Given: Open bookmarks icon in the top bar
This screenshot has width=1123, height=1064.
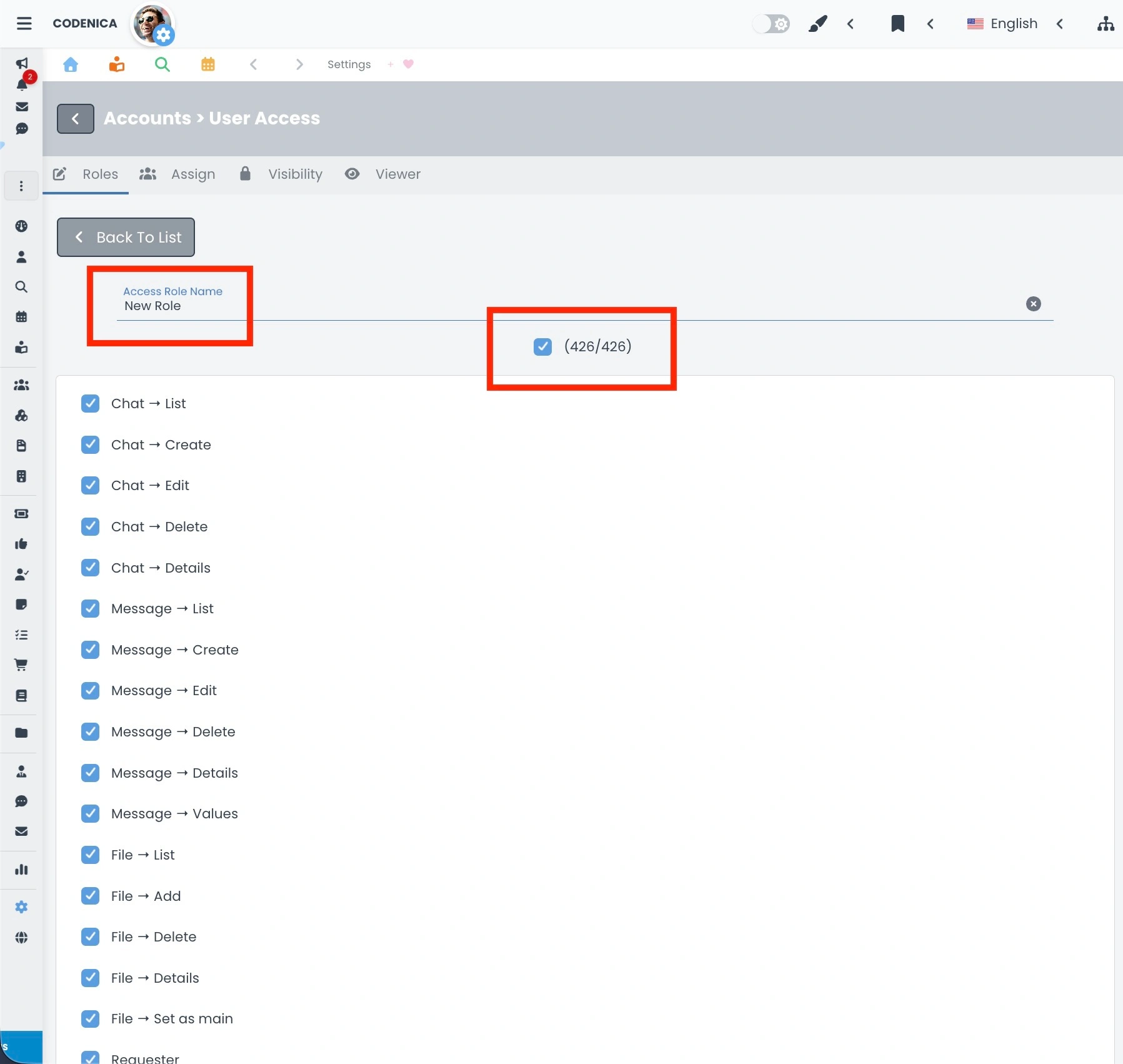Looking at the screenshot, I should 898,24.
